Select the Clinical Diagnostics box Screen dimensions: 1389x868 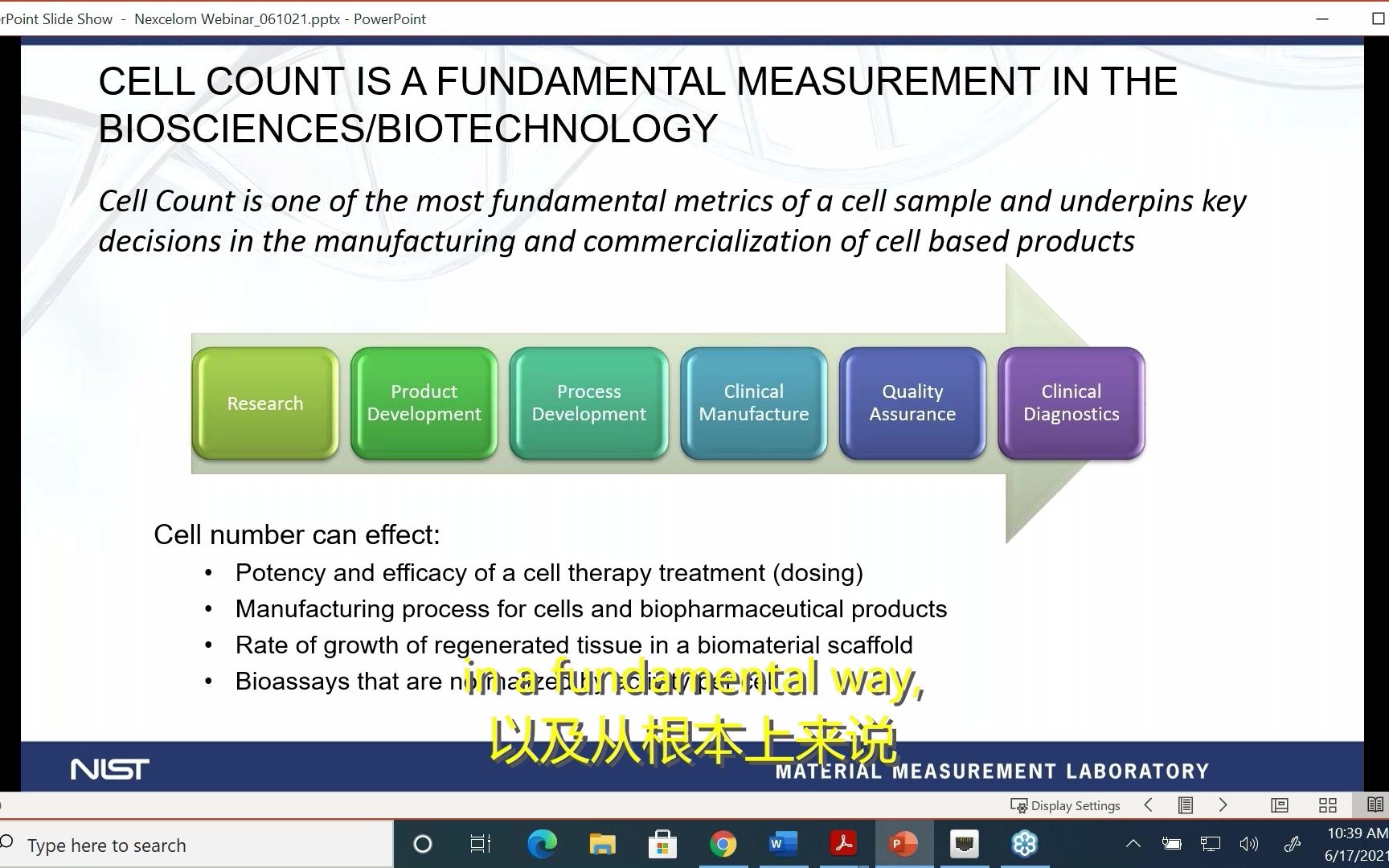click(x=1071, y=403)
